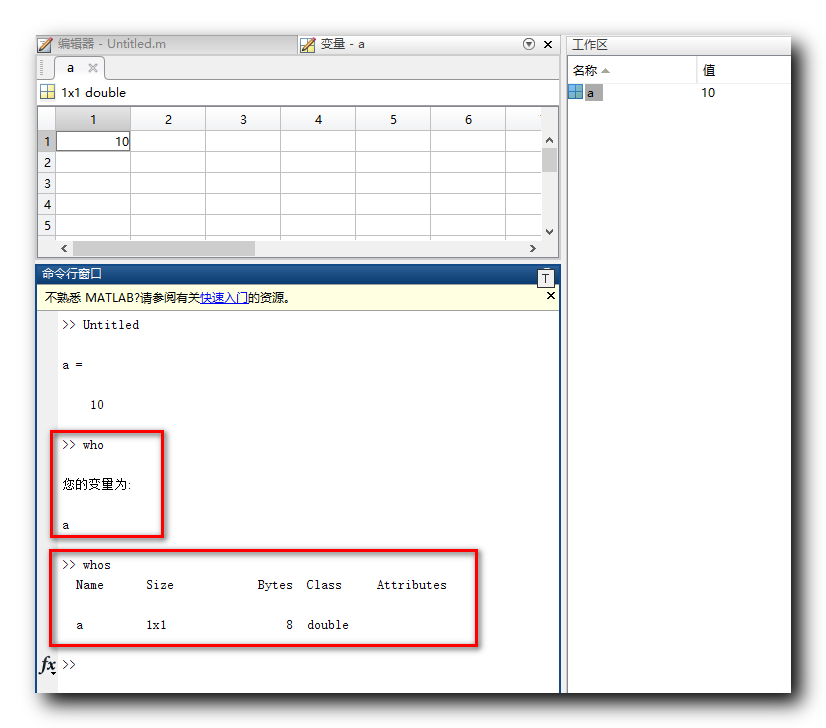
Task: Select the 'a' variable tab
Action: click(x=71, y=68)
